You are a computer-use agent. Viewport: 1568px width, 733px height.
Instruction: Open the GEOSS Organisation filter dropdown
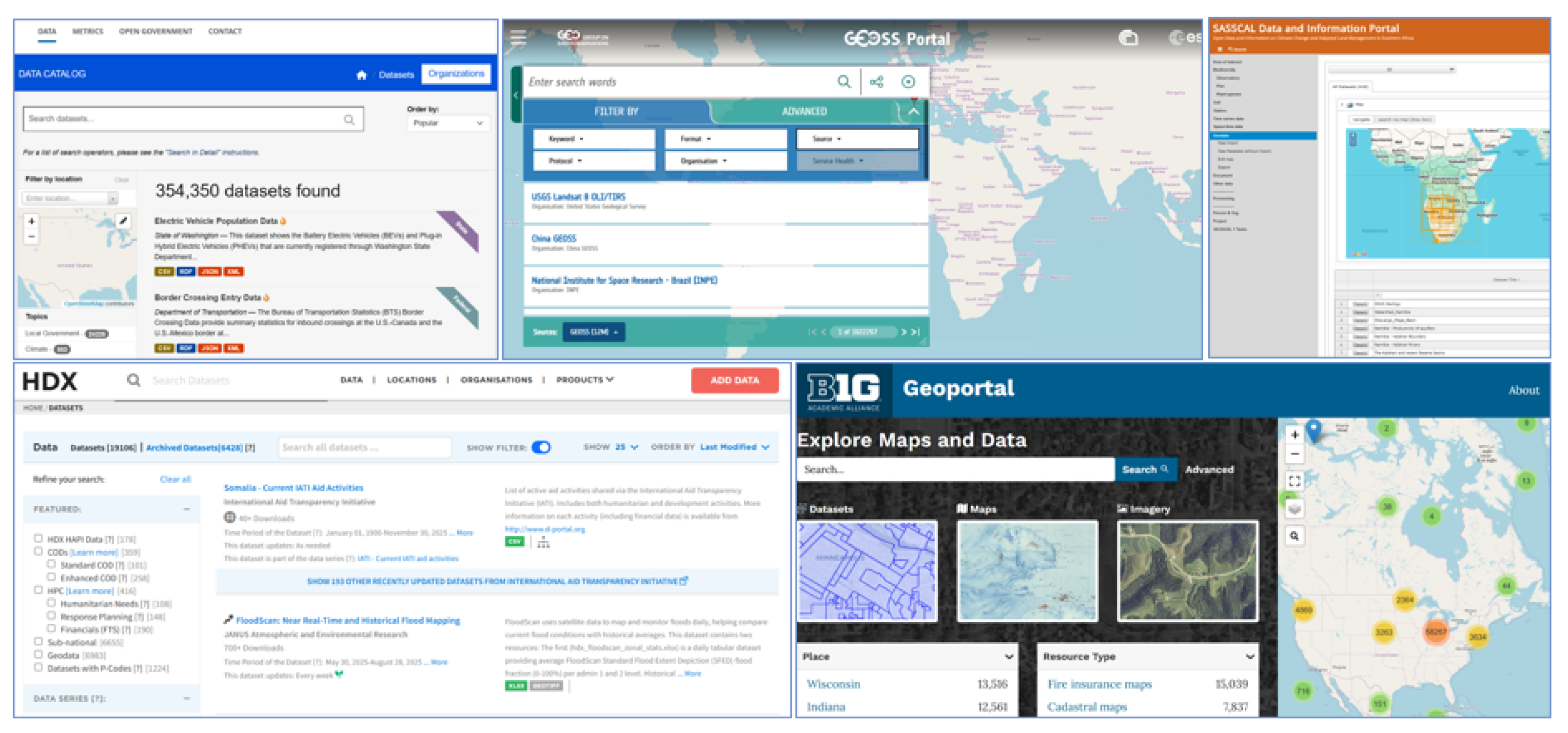725,161
